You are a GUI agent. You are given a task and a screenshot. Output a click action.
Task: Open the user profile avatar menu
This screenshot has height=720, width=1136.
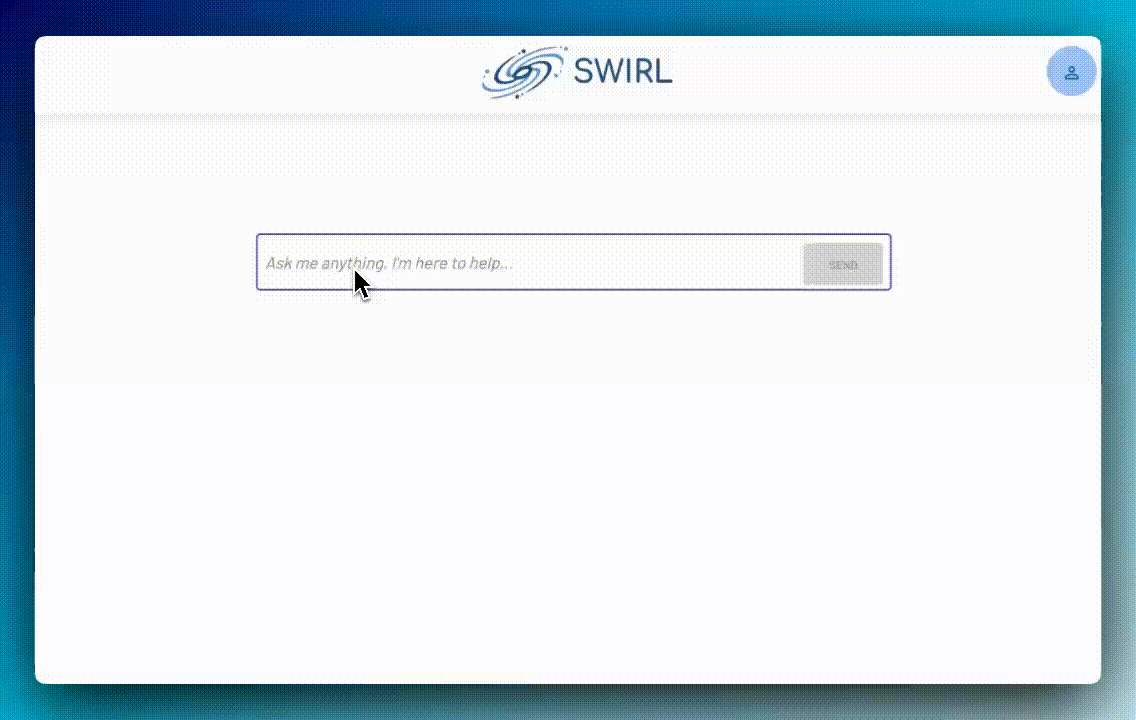tap(1071, 71)
